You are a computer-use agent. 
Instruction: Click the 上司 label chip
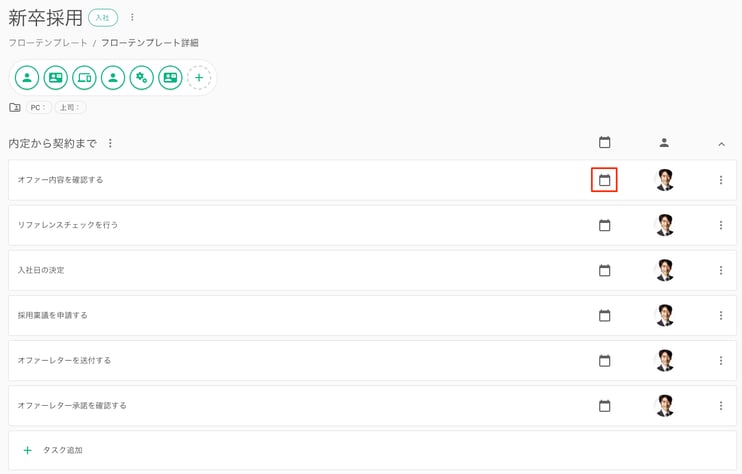tap(70, 107)
